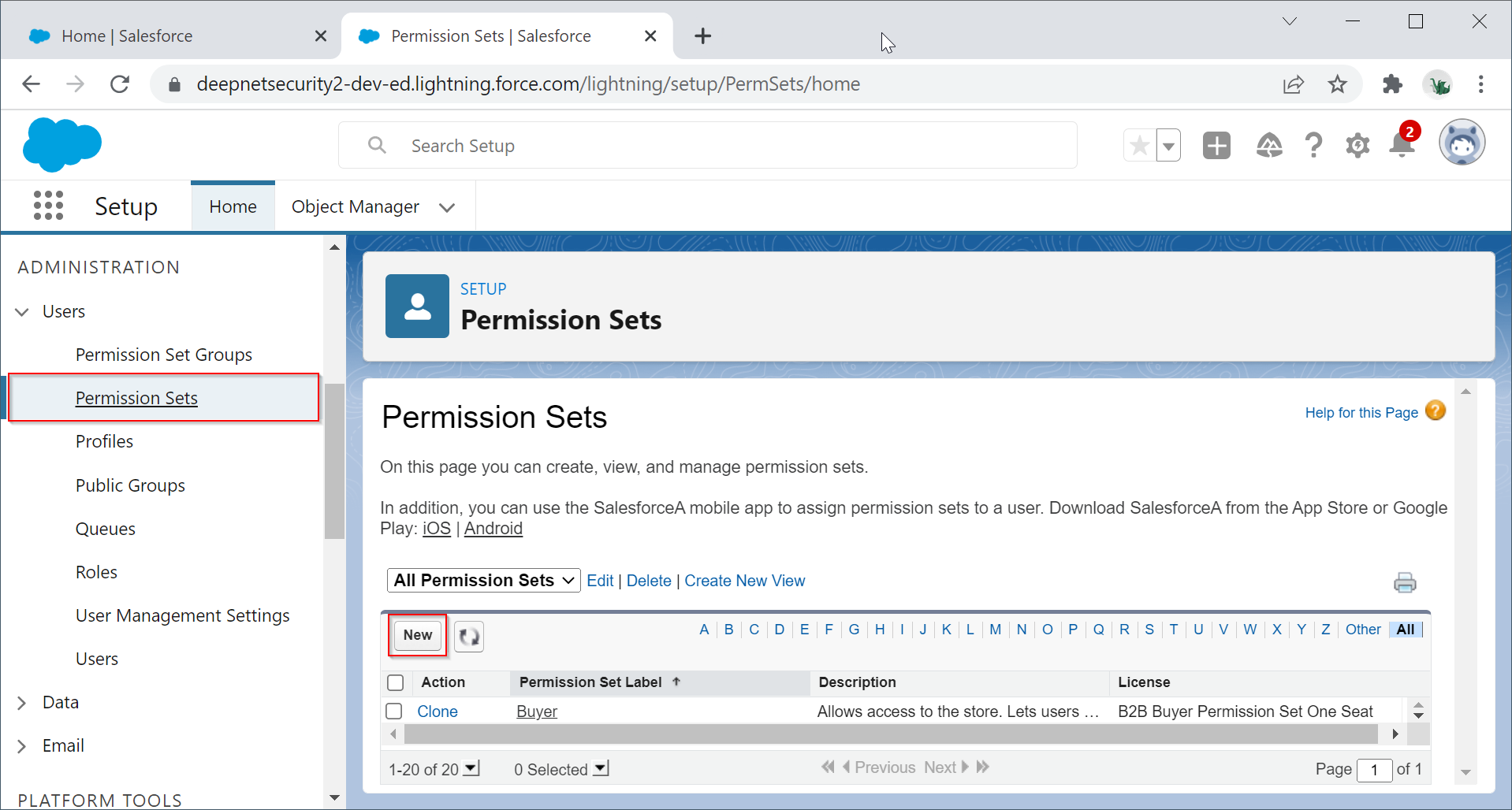Open Global Actions plus icon
1512x810 pixels.
click(1216, 146)
